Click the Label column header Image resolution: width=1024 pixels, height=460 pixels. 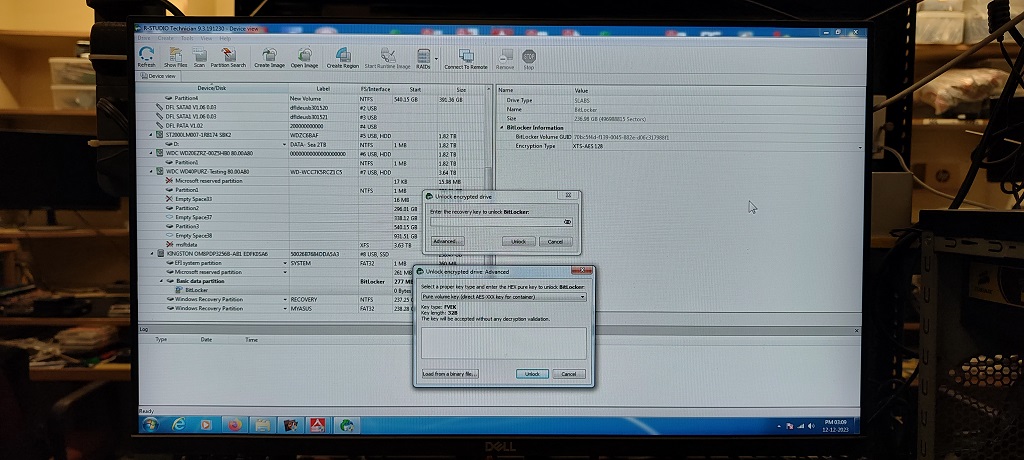[323, 89]
